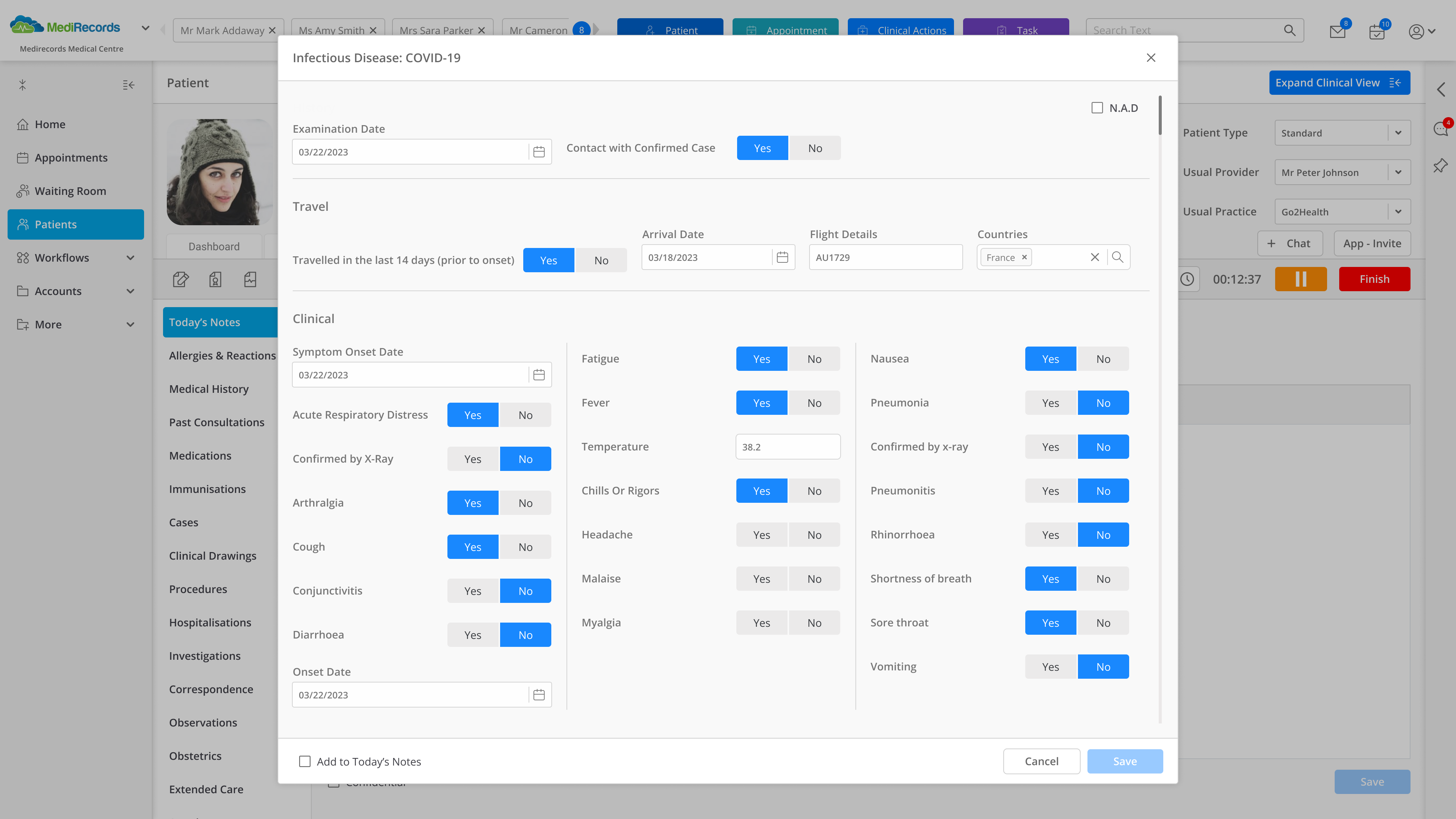Collapse the left sidebar menu icon

128,85
